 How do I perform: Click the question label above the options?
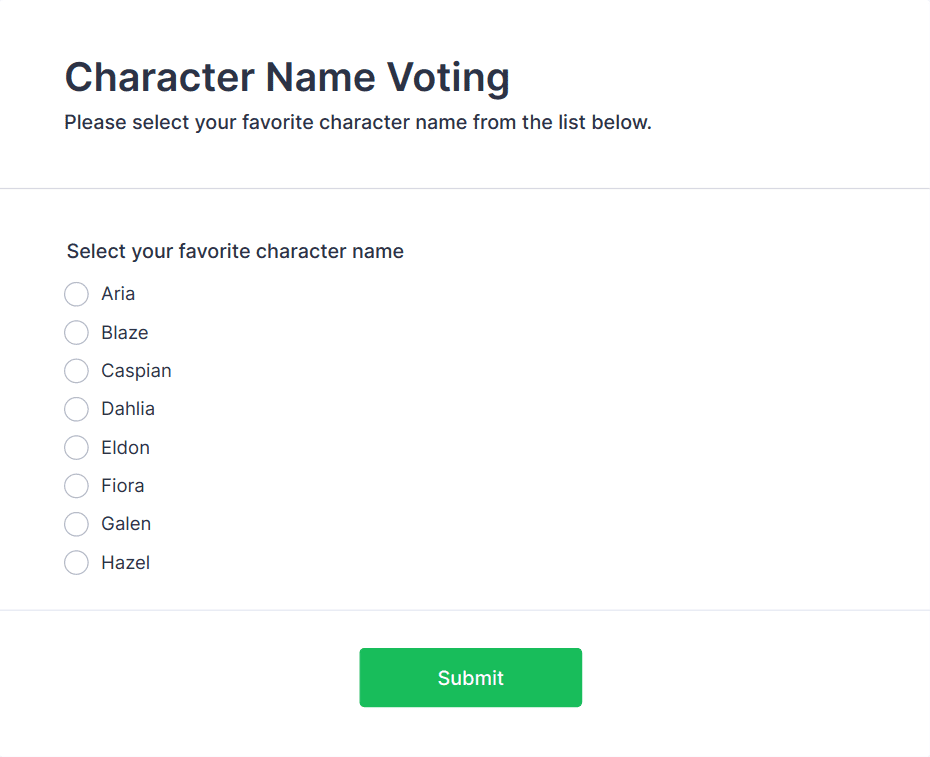234,251
